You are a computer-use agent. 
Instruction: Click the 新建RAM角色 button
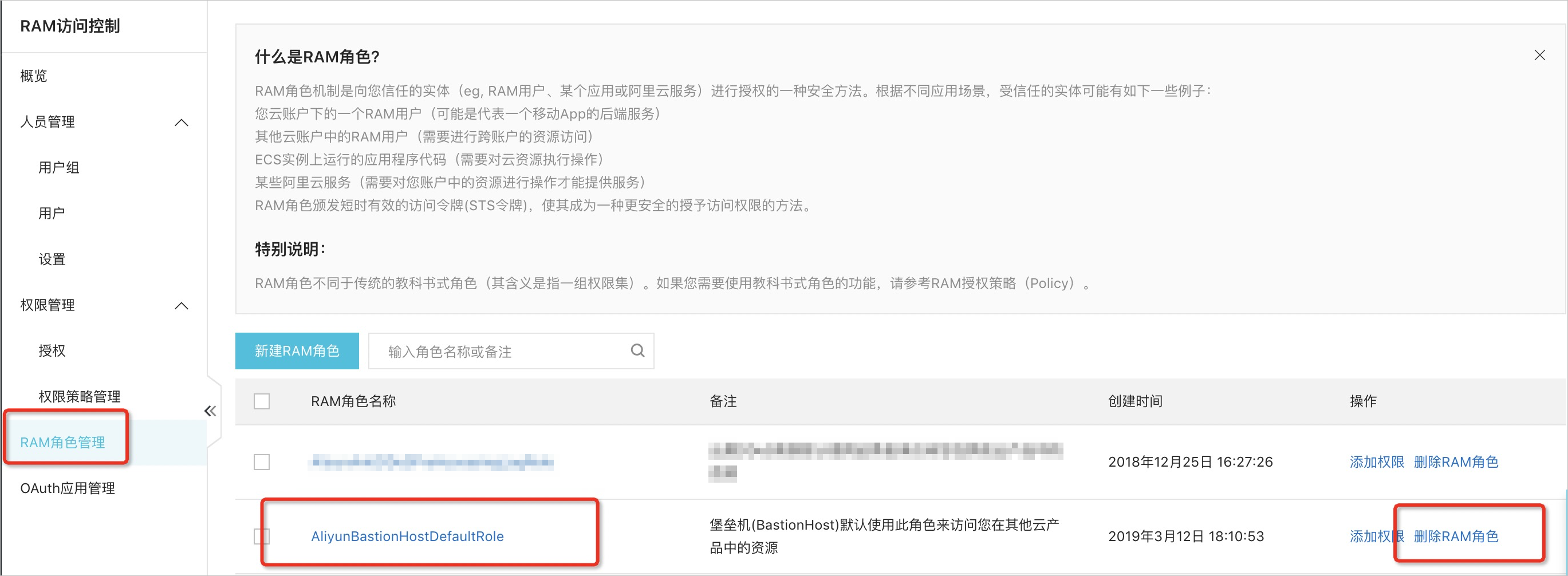pyautogui.click(x=297, y=351)
